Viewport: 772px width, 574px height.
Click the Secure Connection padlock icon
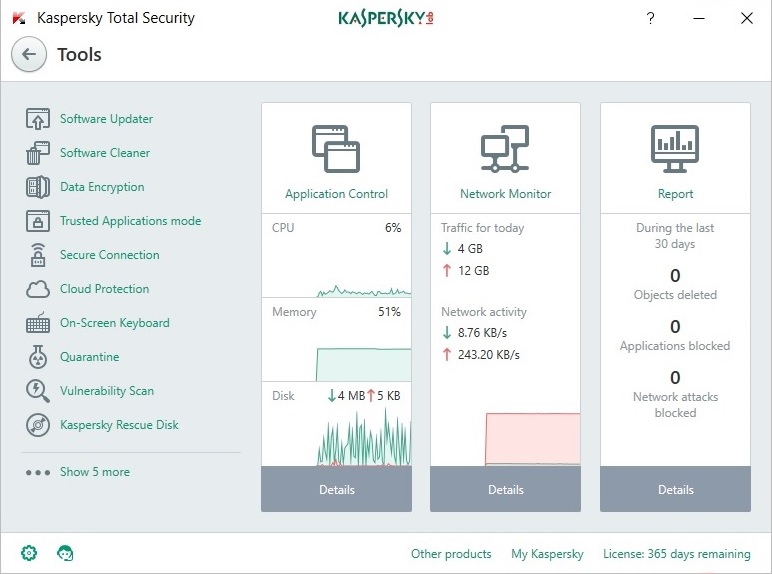(38, 255)
